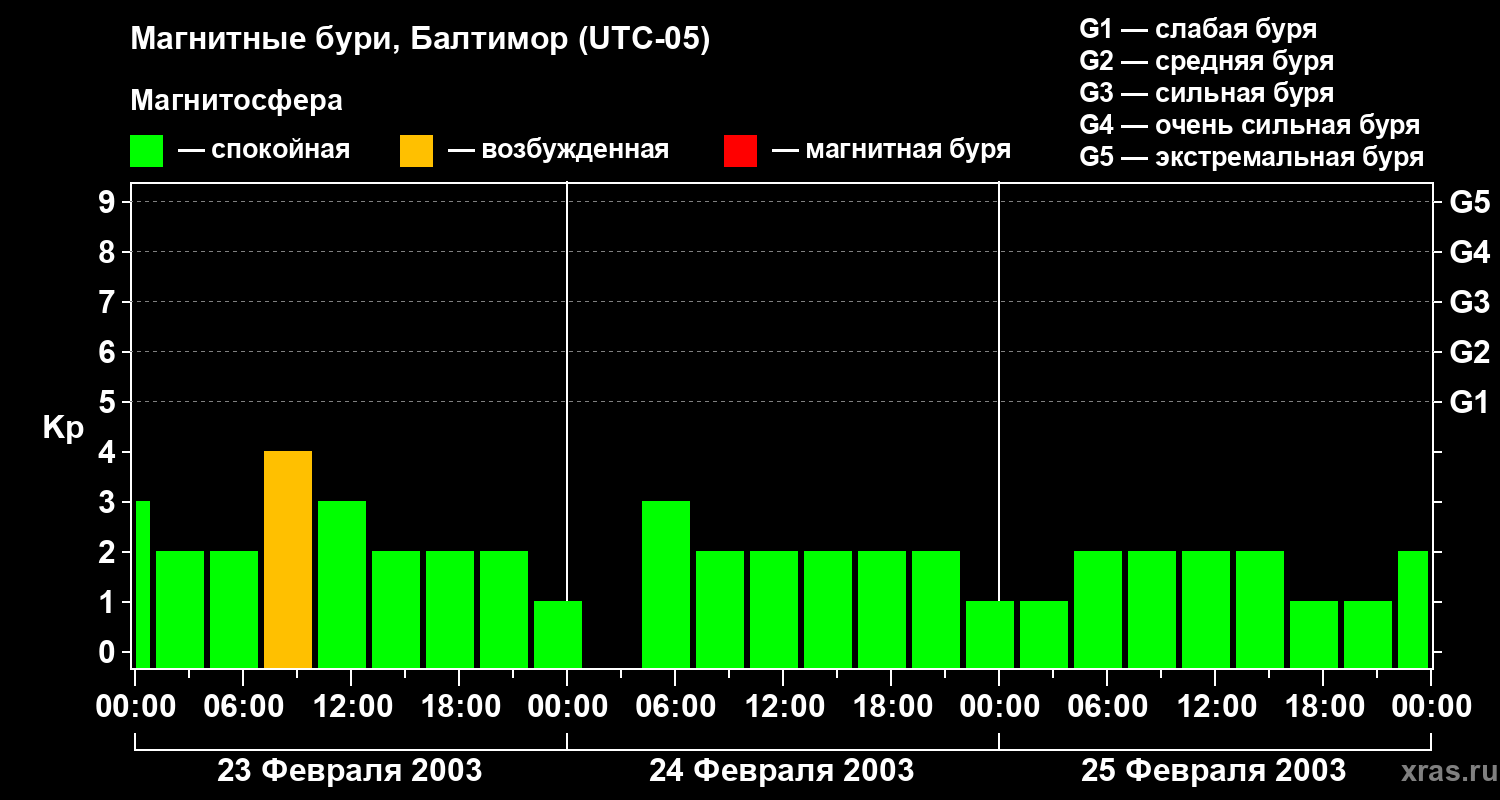The width and height of the screenshot is (1500, 800).
Task: Click the legend text '— спокойная'
Action: tap(264, 150)
